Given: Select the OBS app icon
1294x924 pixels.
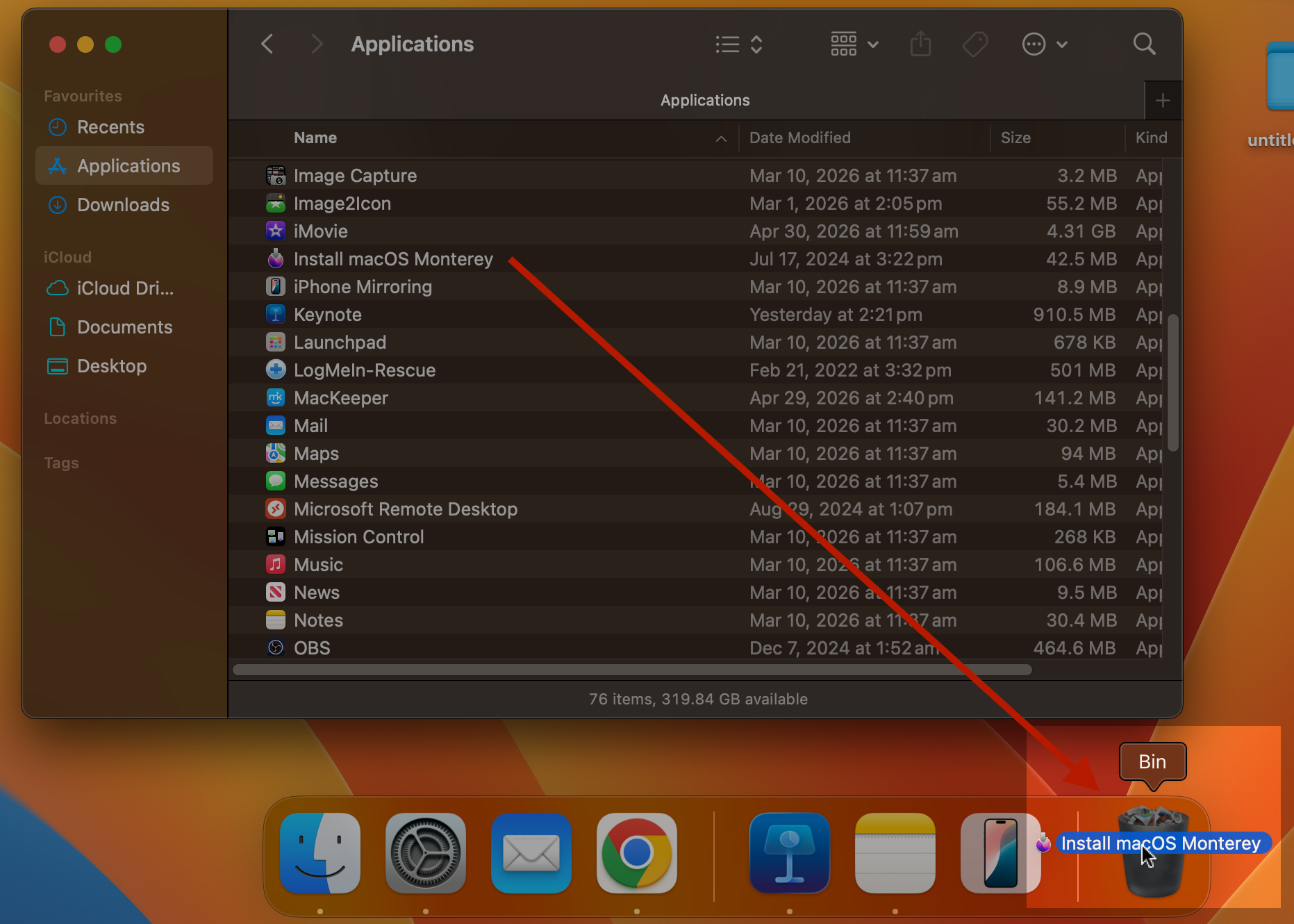Looking at the screenshot, I should point(276,647).
